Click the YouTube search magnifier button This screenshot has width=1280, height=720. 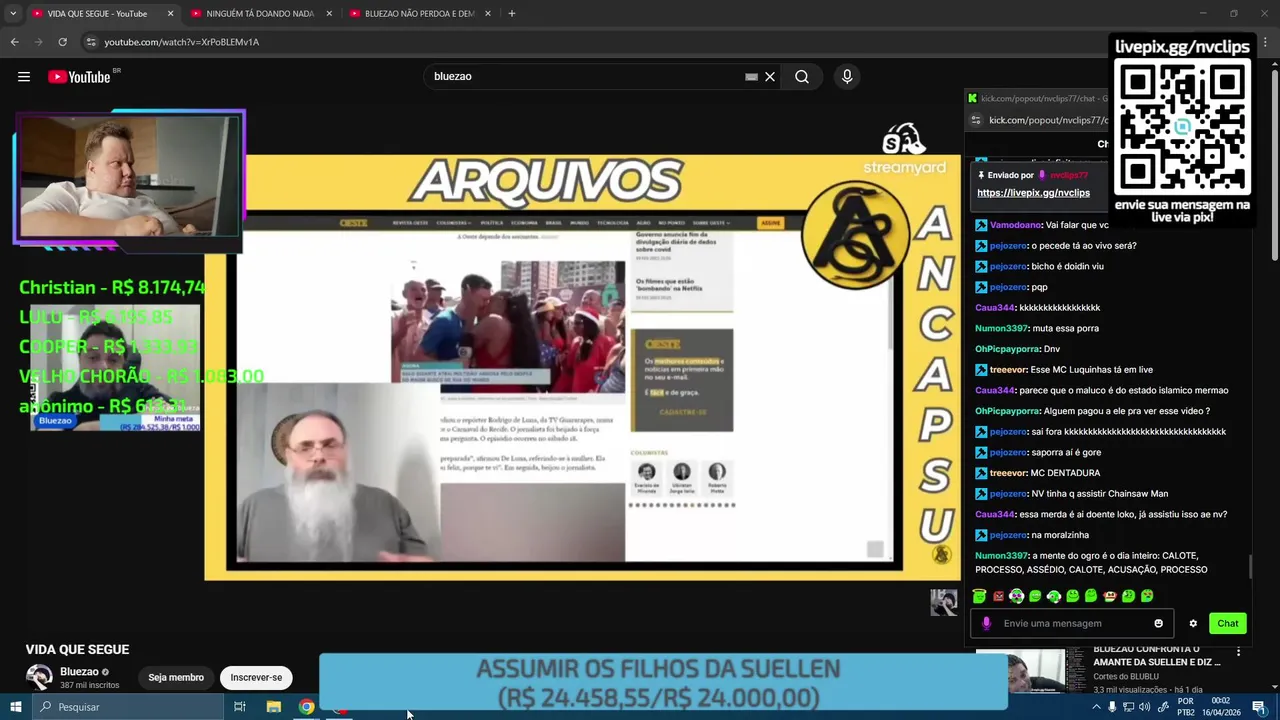802,77
